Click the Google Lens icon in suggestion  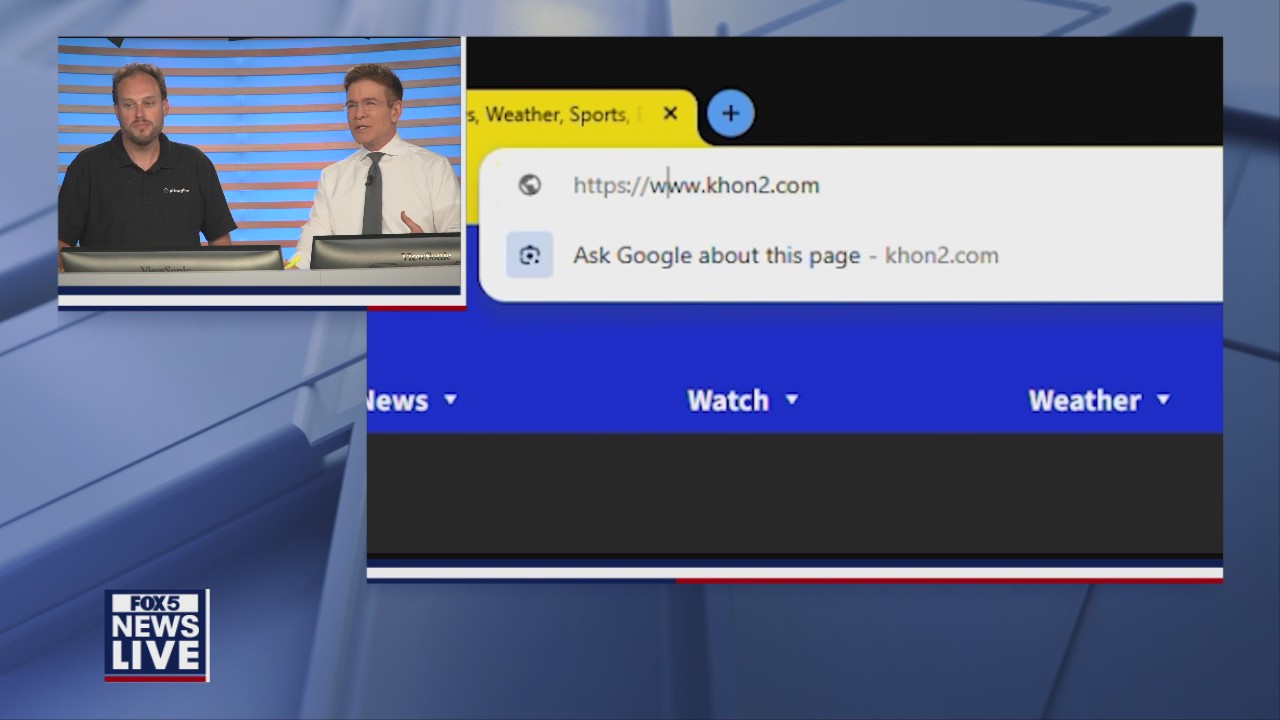pos(530,255)
